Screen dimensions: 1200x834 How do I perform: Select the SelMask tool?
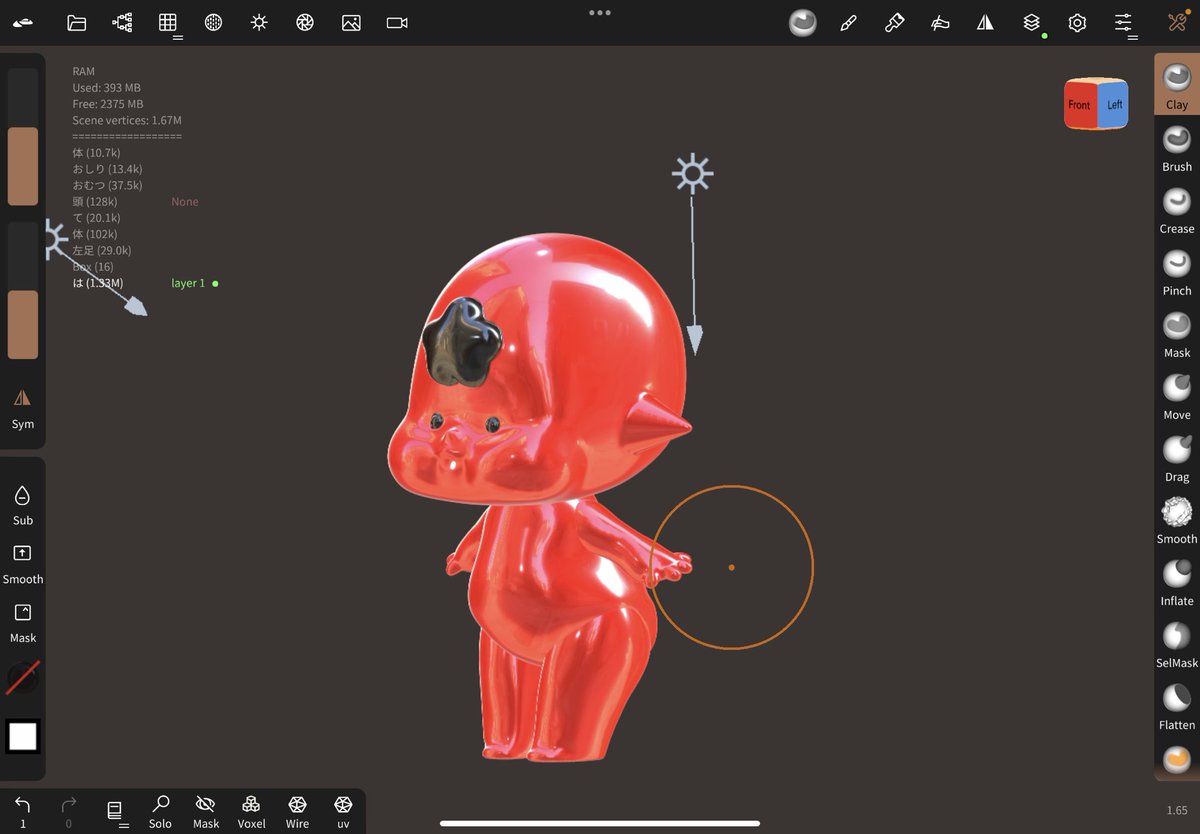pyautogui.click(x=1177, y=643)
